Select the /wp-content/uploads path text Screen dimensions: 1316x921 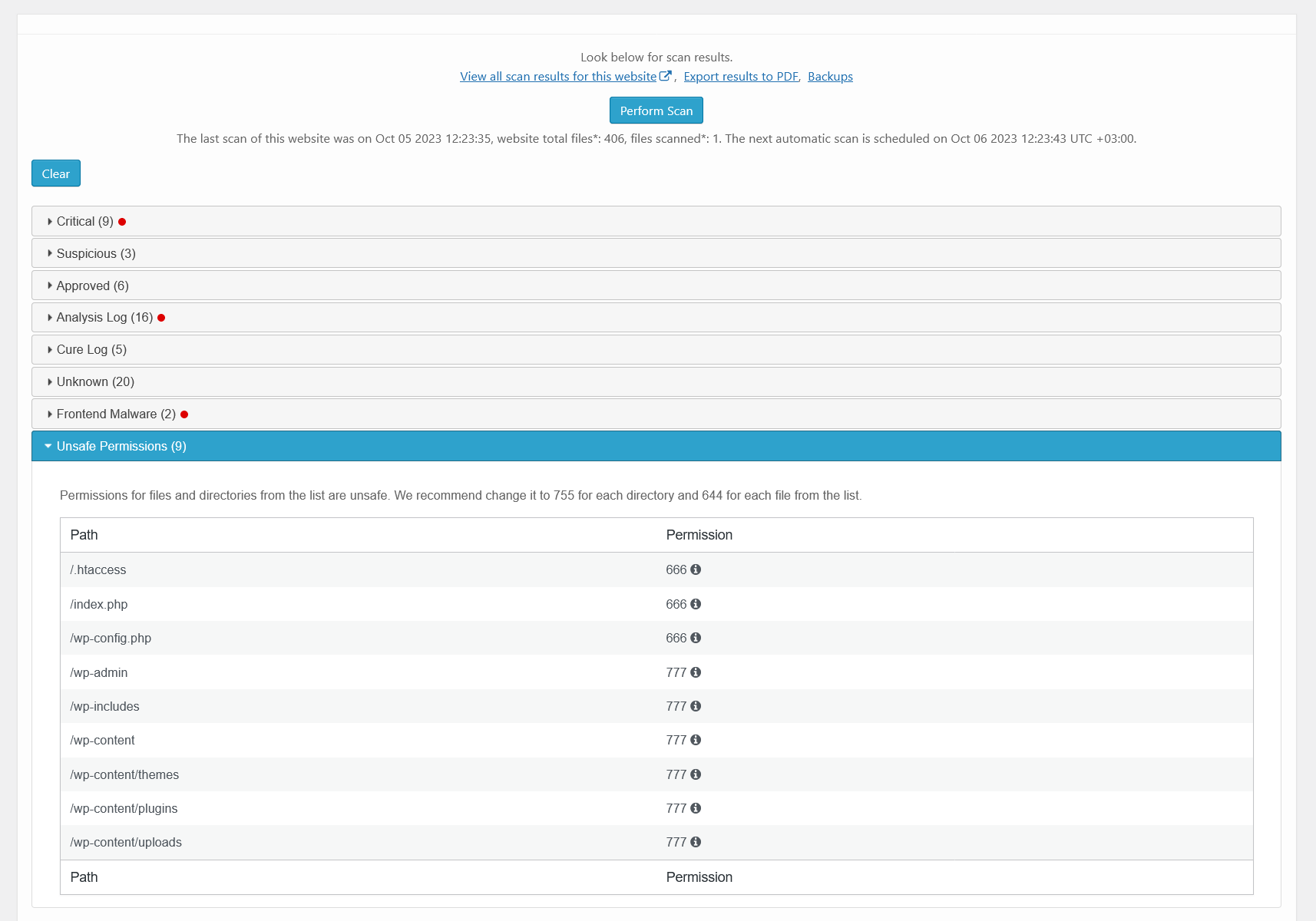(x=126, y=842)
